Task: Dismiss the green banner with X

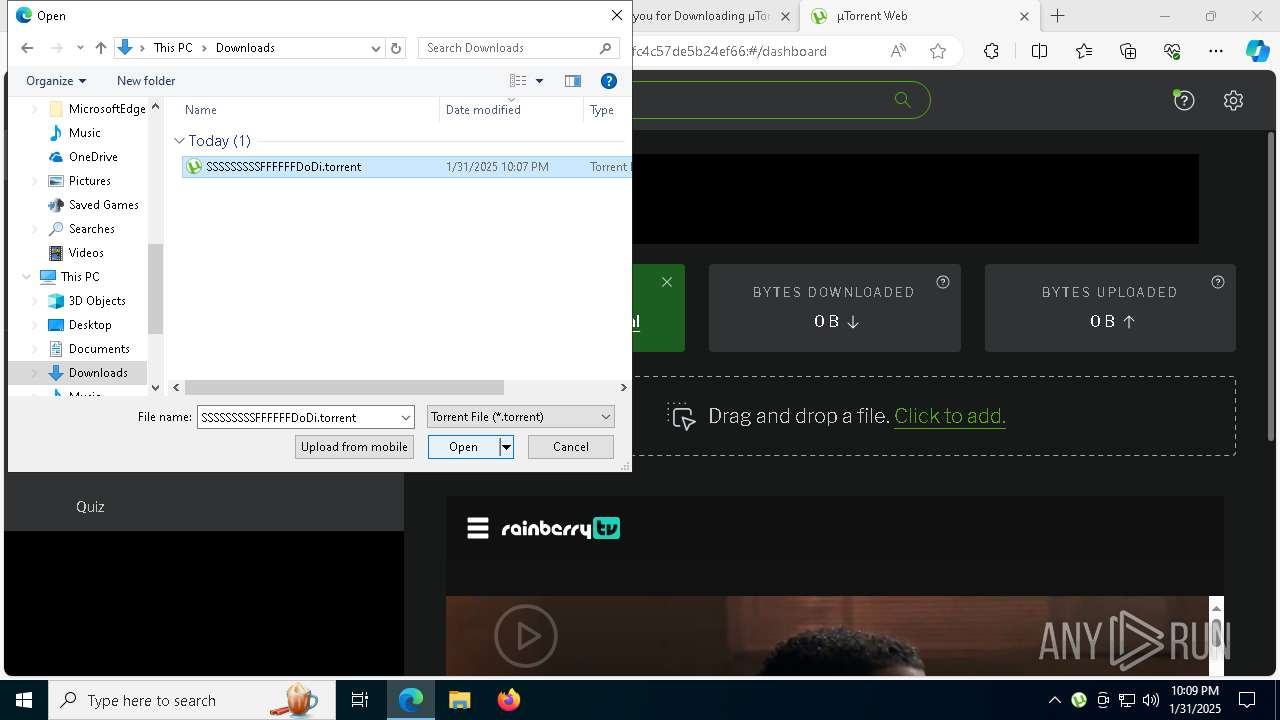Action: click(667, 282)
